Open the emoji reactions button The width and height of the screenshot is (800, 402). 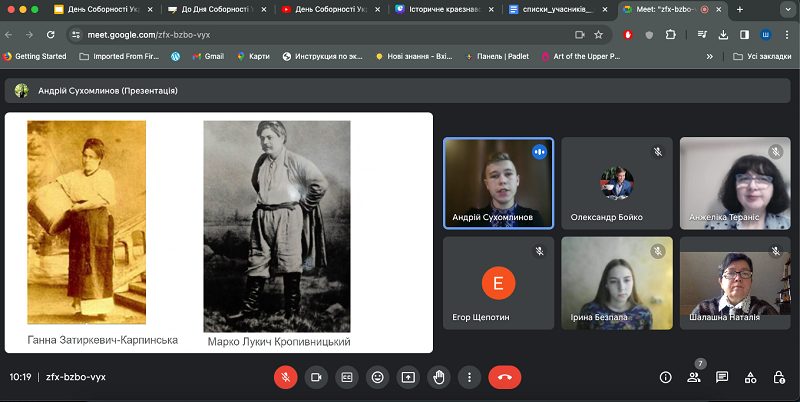(378, 378)
